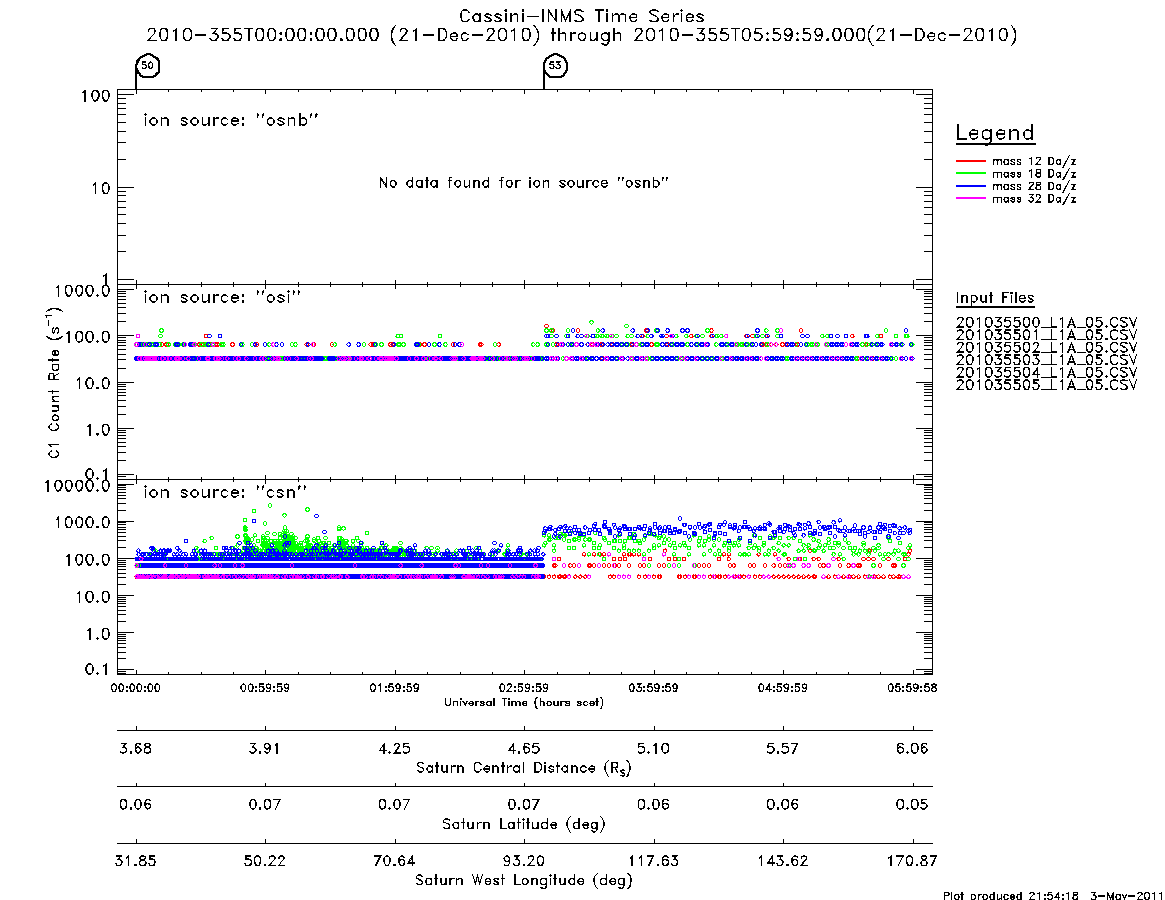Screen dimensions: 1165x900
Task: Click the ion source "osnb" label
Action: pos(231,120)
